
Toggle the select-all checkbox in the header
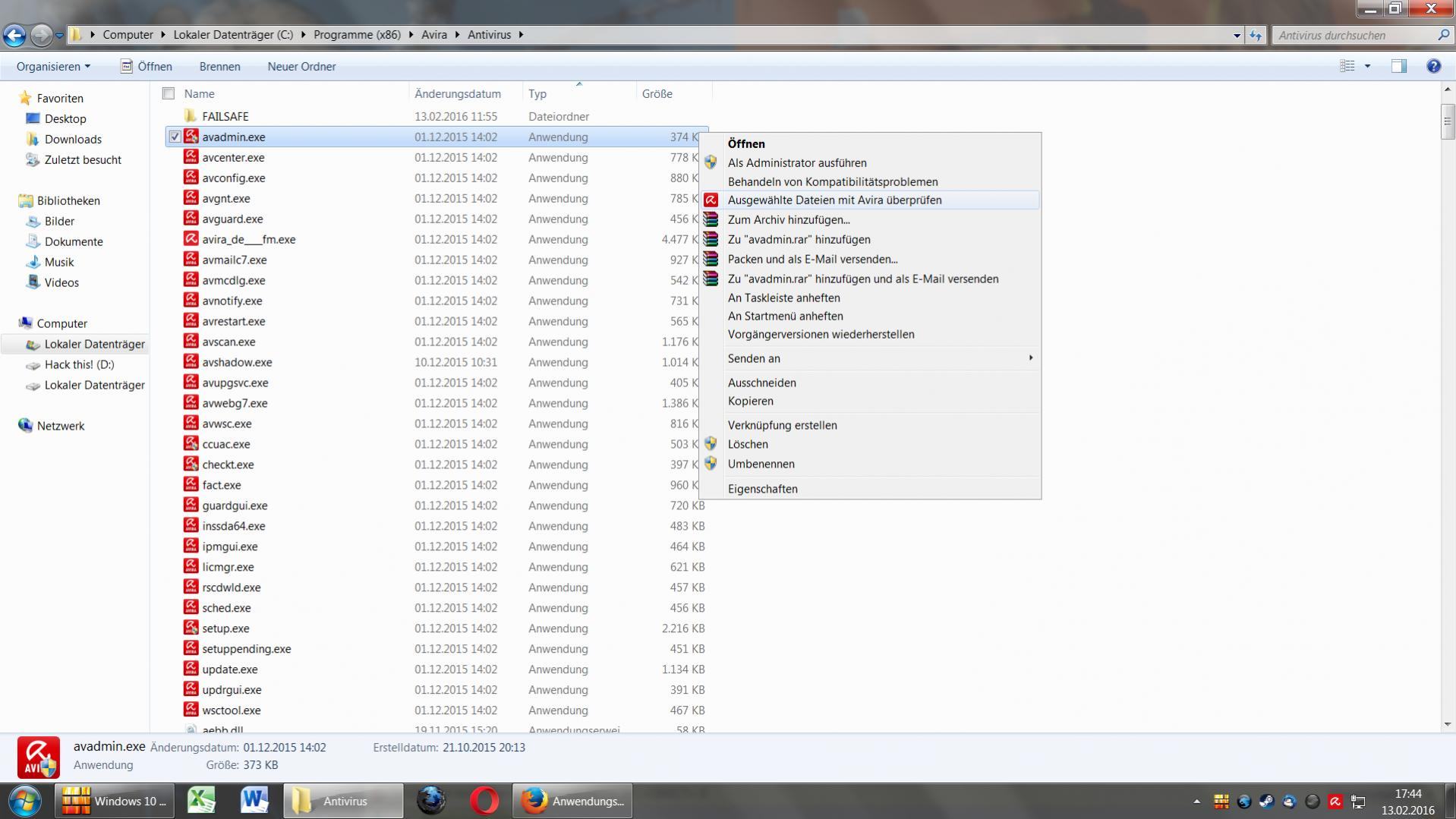[x=169, y=93]
